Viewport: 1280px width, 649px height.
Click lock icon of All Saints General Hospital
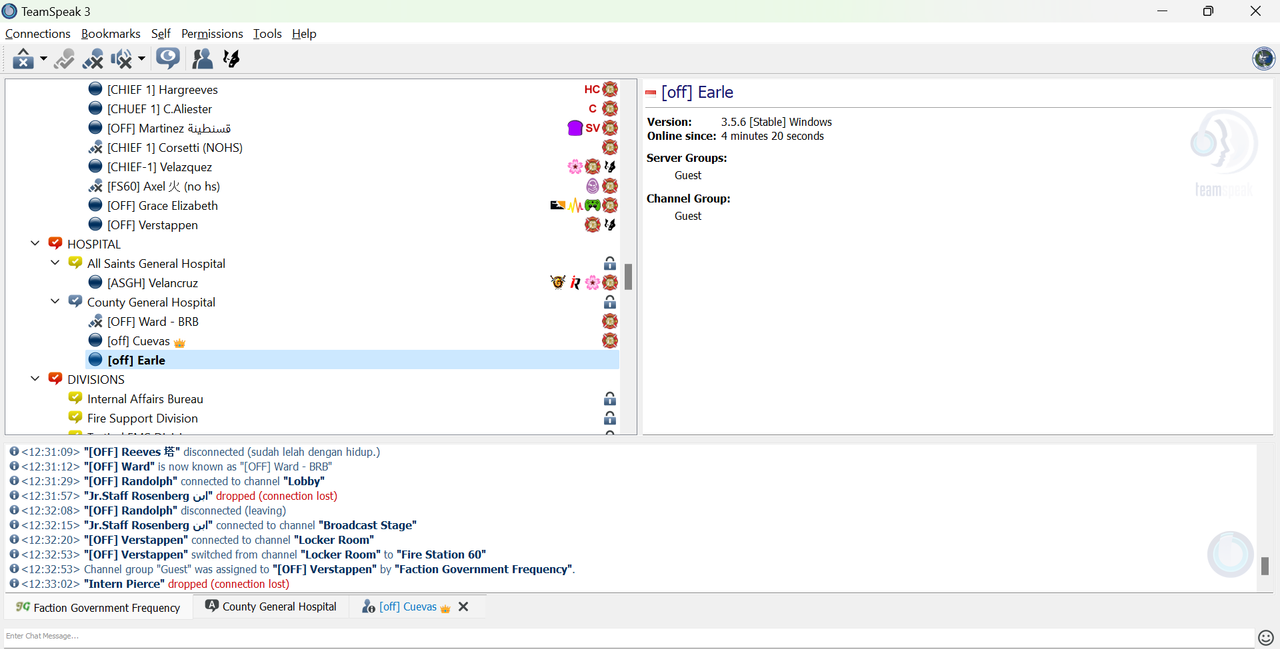click(610, 263)
